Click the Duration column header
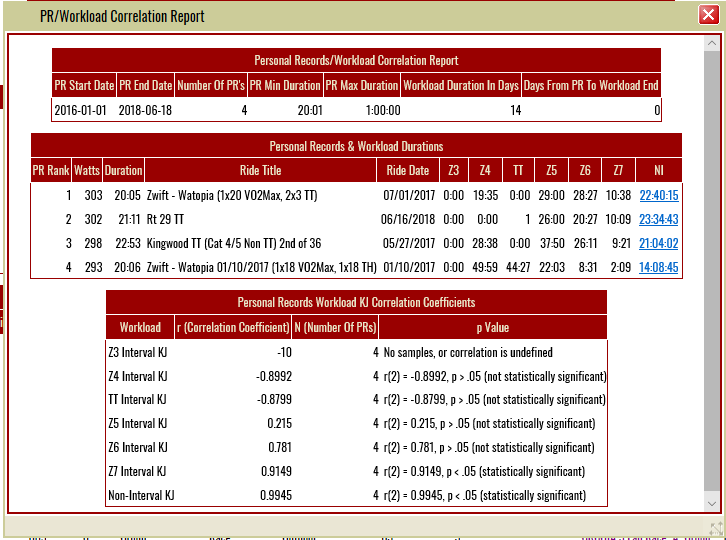The height and width of the screenshot is (540, 726). tap(123, 170)
